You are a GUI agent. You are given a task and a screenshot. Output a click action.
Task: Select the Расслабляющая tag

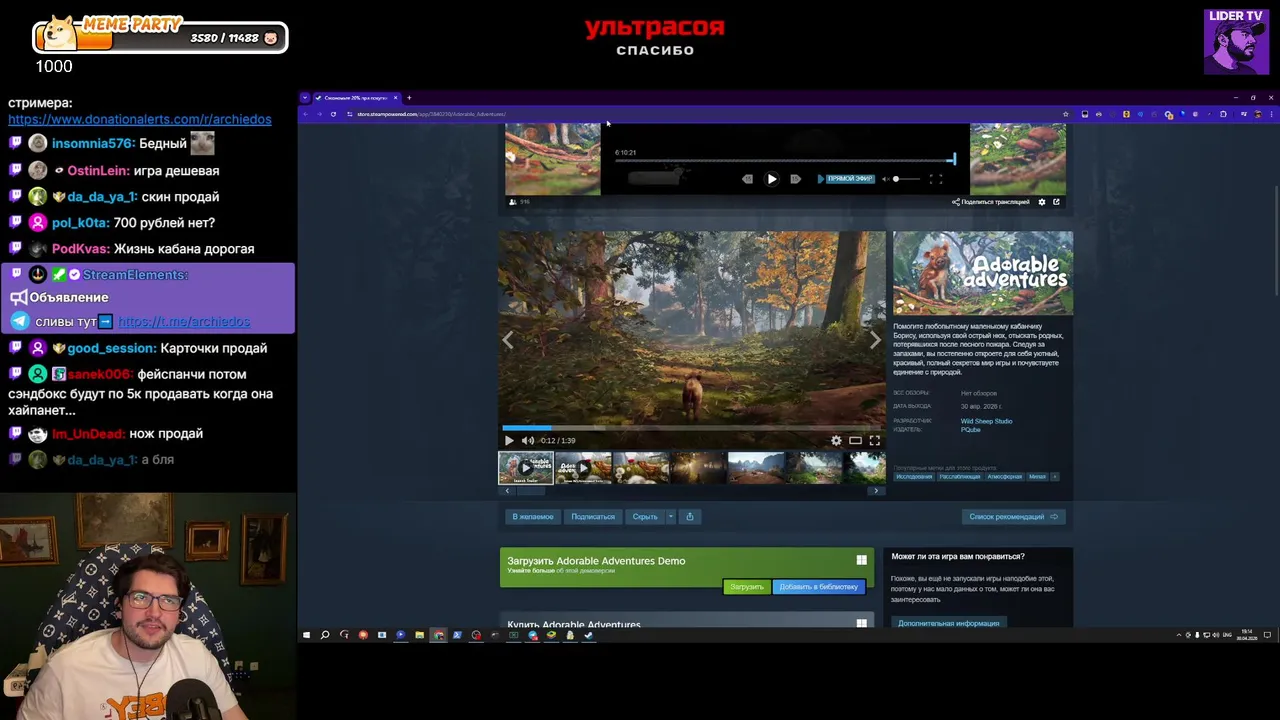click(960, 477)
